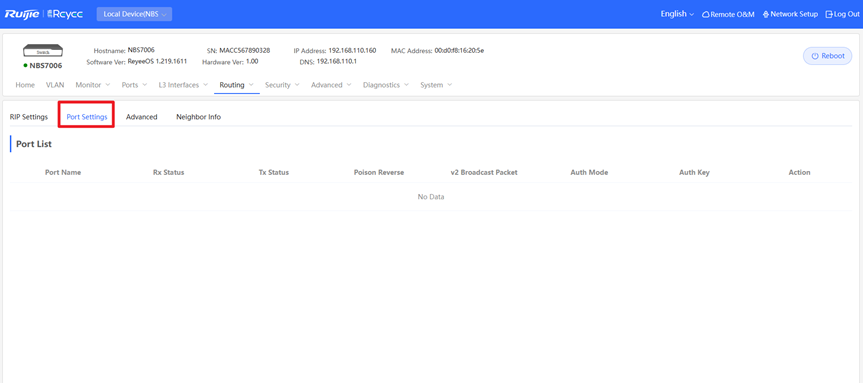Click the Poison Reverse column header
863x383 pixels.
click(379, 172)
